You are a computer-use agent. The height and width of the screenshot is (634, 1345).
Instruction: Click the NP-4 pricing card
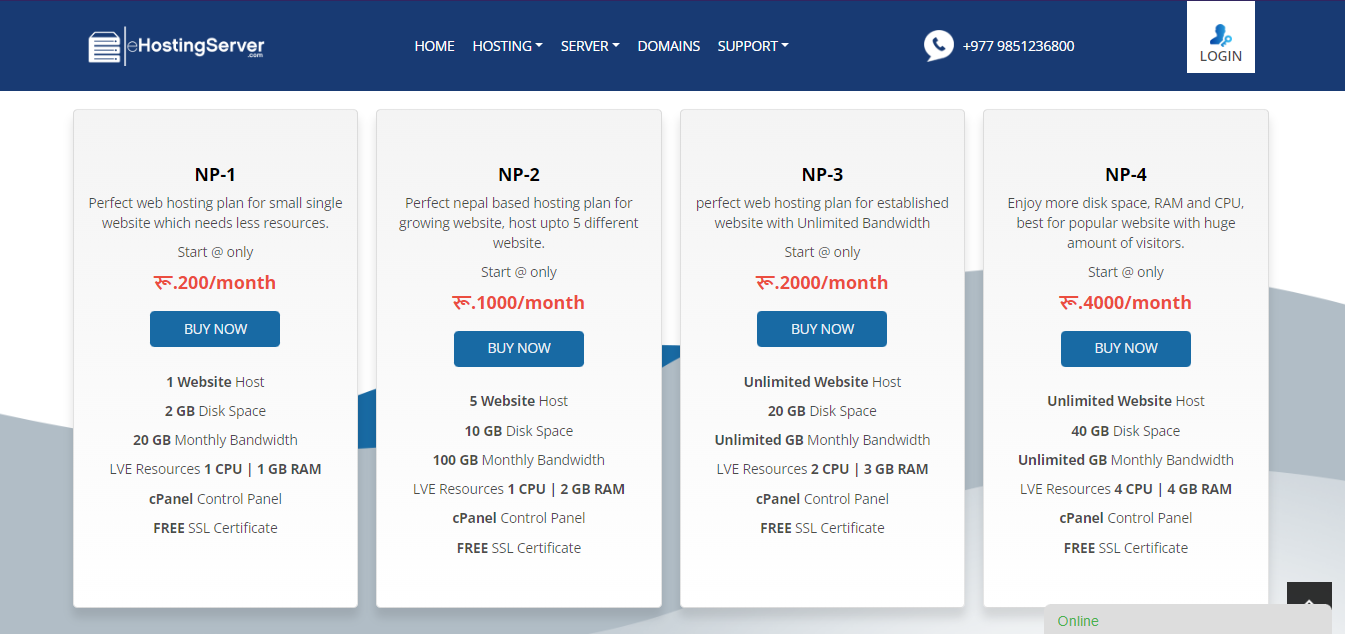coord(1125,360)
